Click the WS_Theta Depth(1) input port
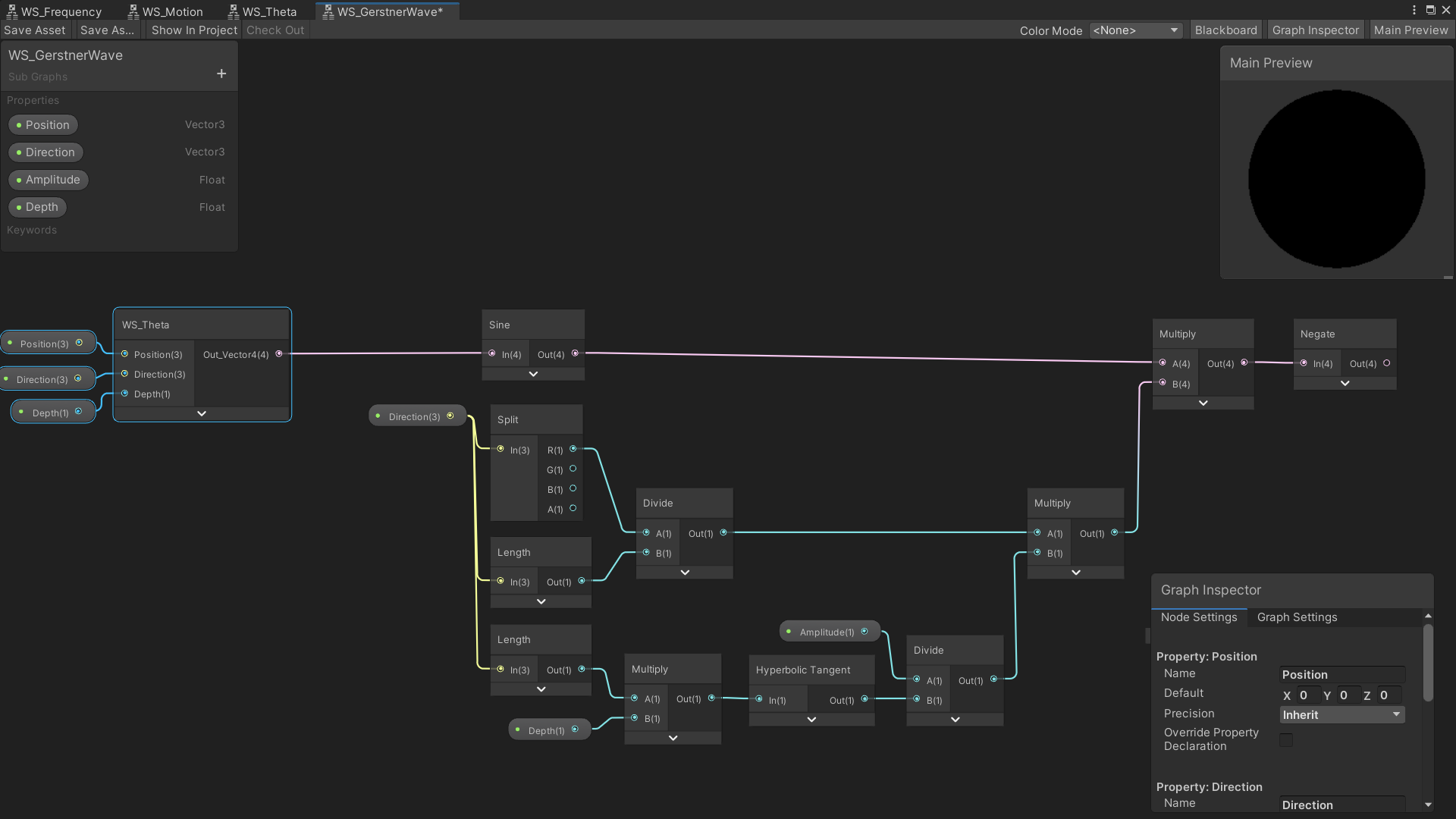Viewport: 1456px width, 819px height. [124, 393]
